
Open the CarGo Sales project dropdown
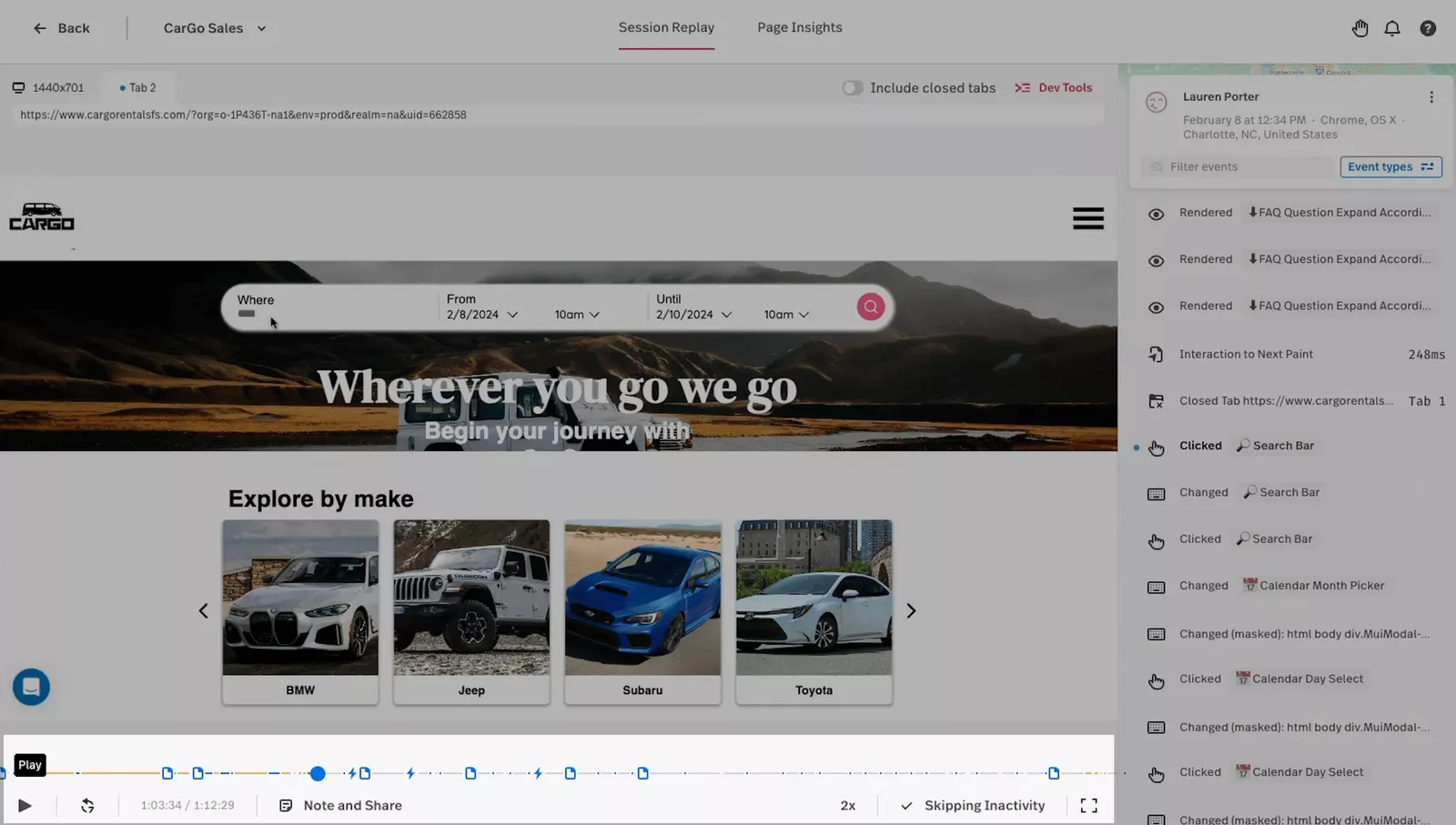tap(215, 28)
